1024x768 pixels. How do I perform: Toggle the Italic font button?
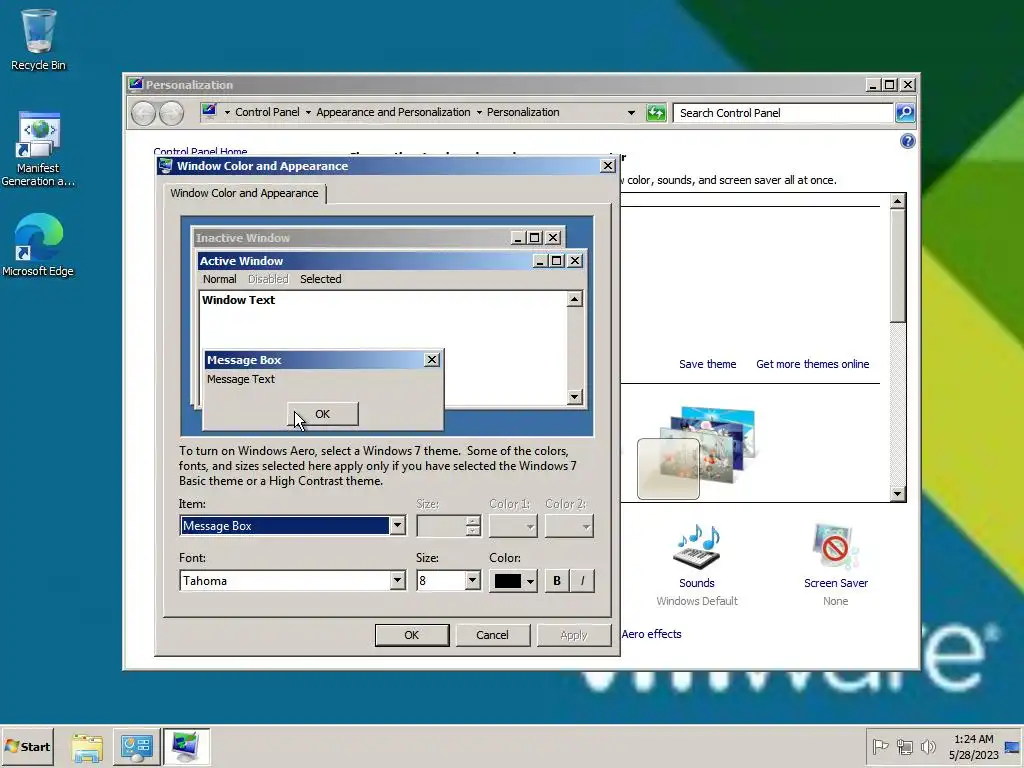point(582,581)
